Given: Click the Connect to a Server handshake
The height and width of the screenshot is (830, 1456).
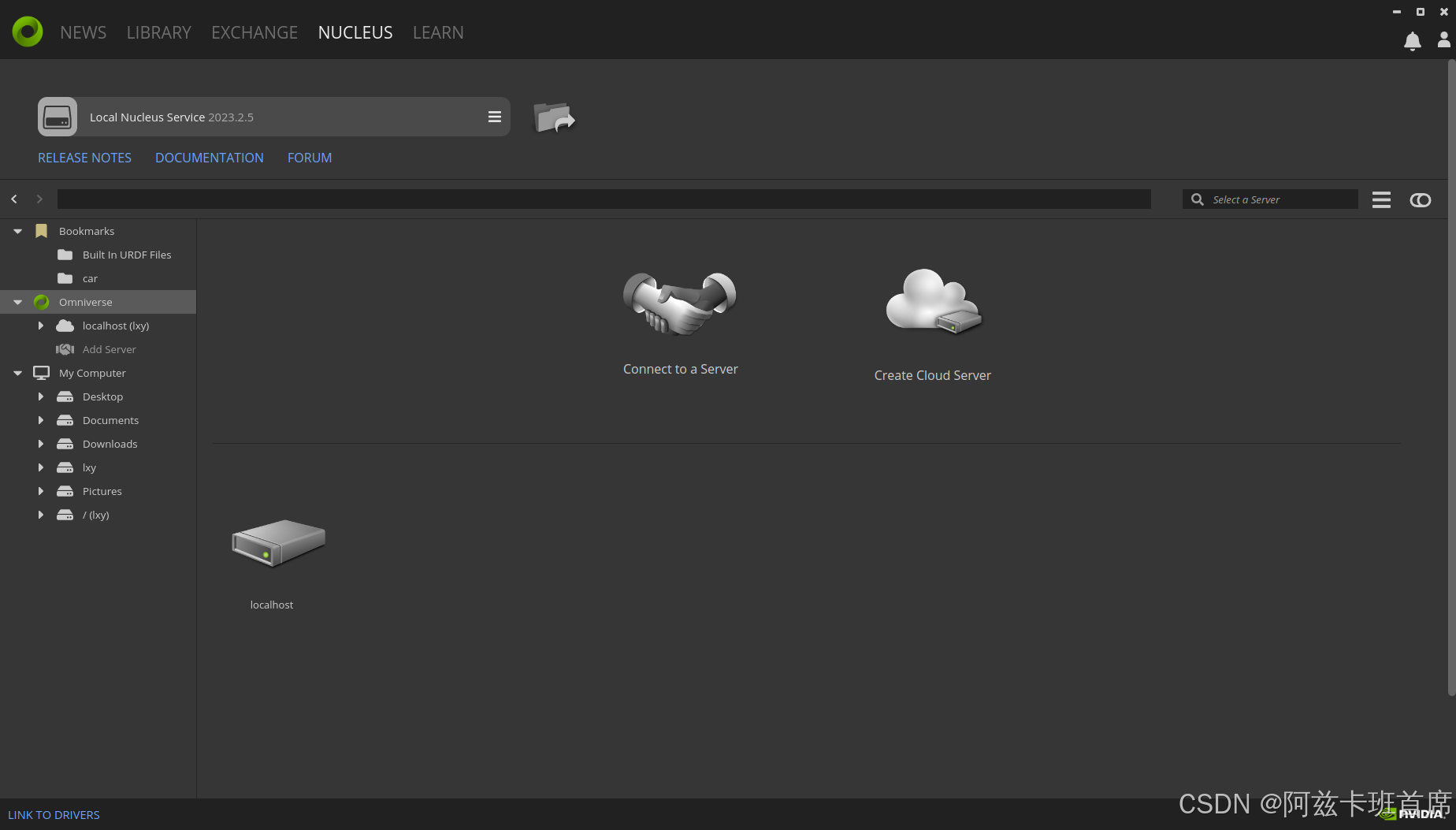Looking at the screenshot, I should click(x=679, y=304).
